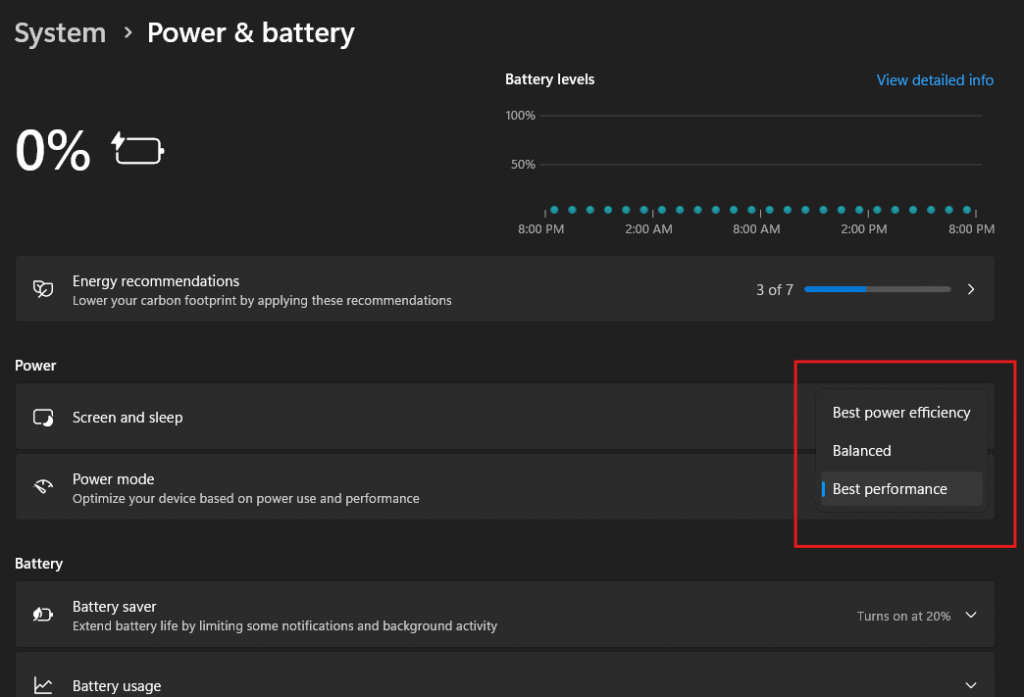
Task: Expand the Battery usage section
Action: (x=970, y=686)
